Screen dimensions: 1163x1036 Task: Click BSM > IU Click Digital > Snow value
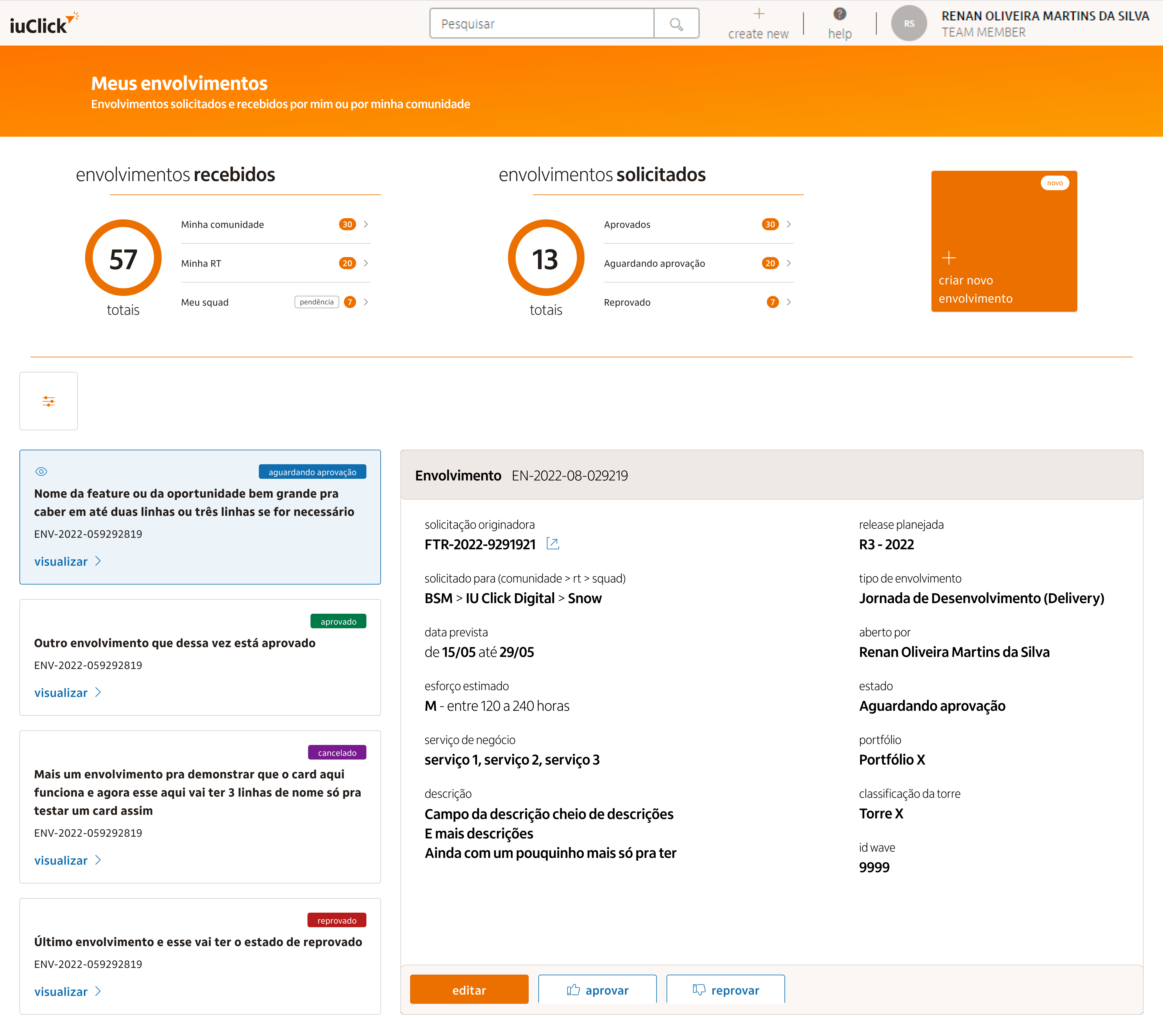(x=513, y=598)
